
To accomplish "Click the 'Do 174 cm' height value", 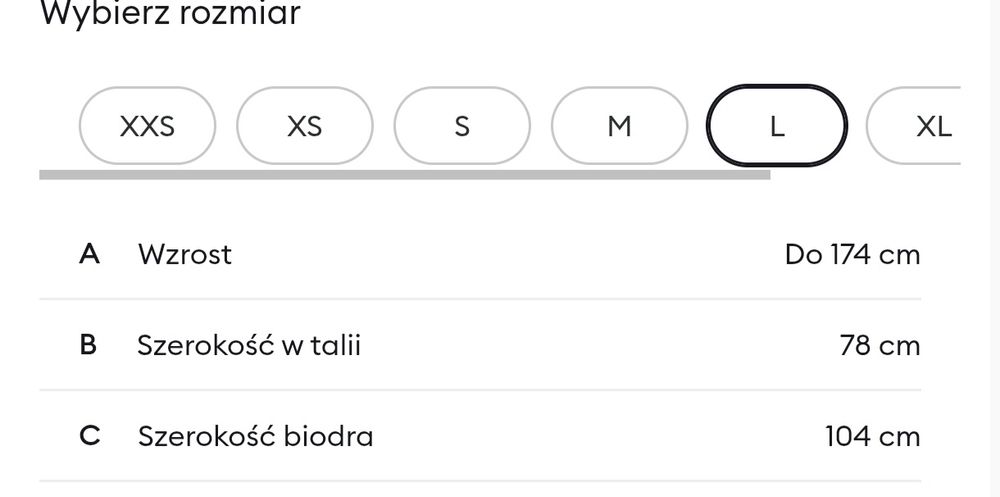I will [x=852, y=255].
